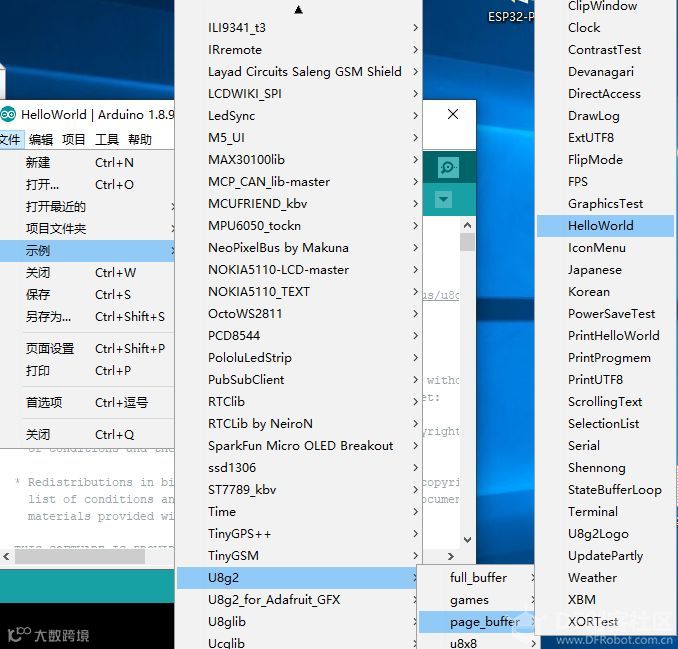This screenshot has width=678, height=649.
Task: Open the MPU6050_tockn library entry
Action: tap(298, 226)
